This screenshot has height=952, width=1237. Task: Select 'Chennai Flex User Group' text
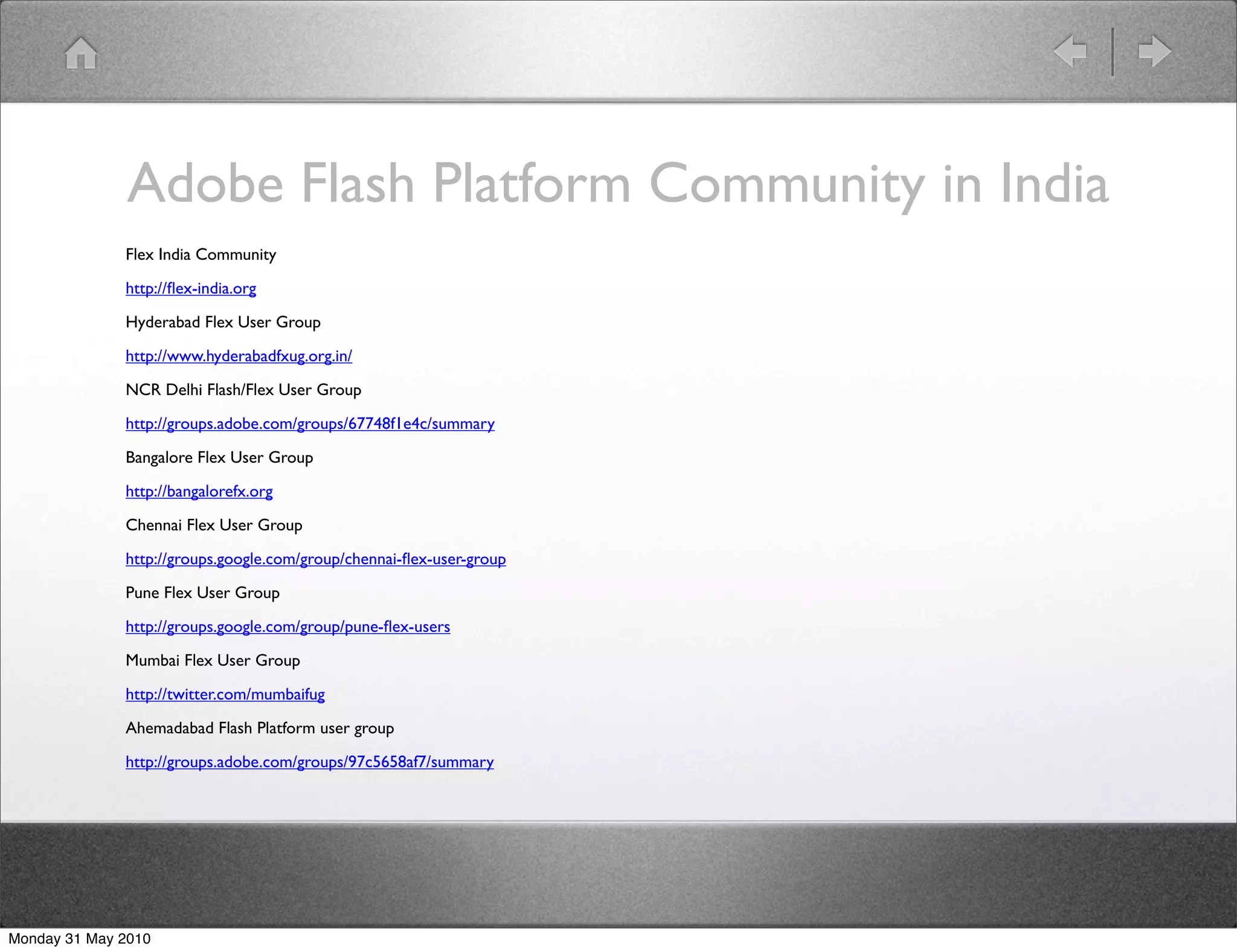(x=214, y=525)
